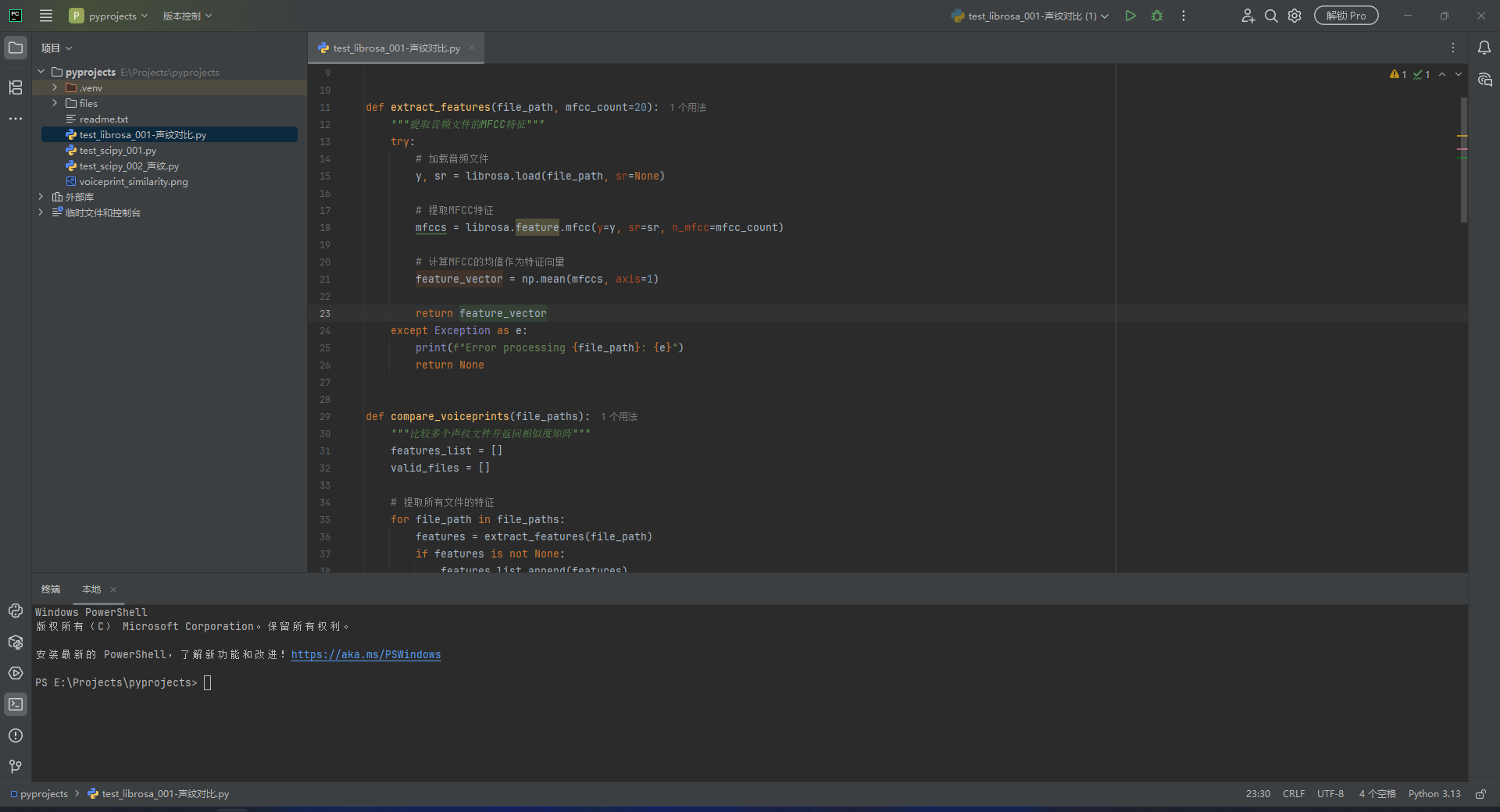Run the test_librosa_001 configuration
Image resolution: width=1500 pixels, height=812 pixels.
tap(1130, 16)
